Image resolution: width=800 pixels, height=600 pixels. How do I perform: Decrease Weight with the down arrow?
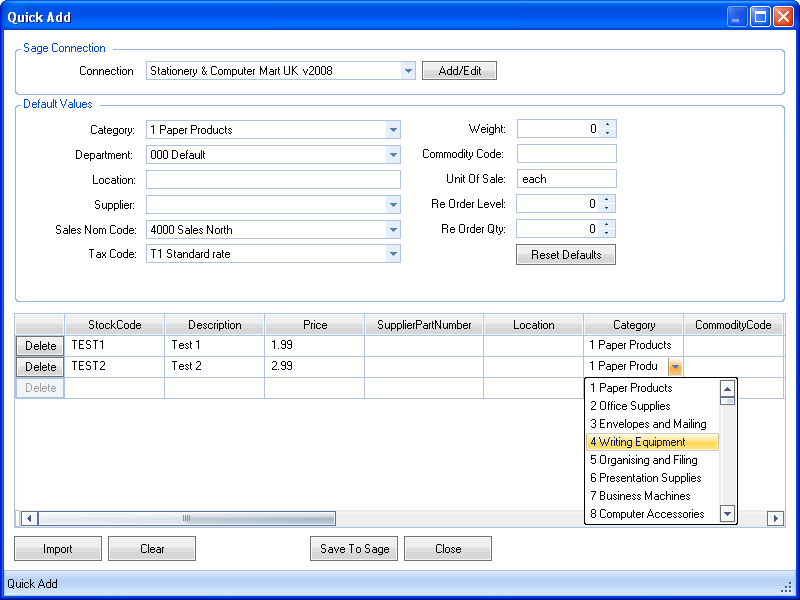607,133
